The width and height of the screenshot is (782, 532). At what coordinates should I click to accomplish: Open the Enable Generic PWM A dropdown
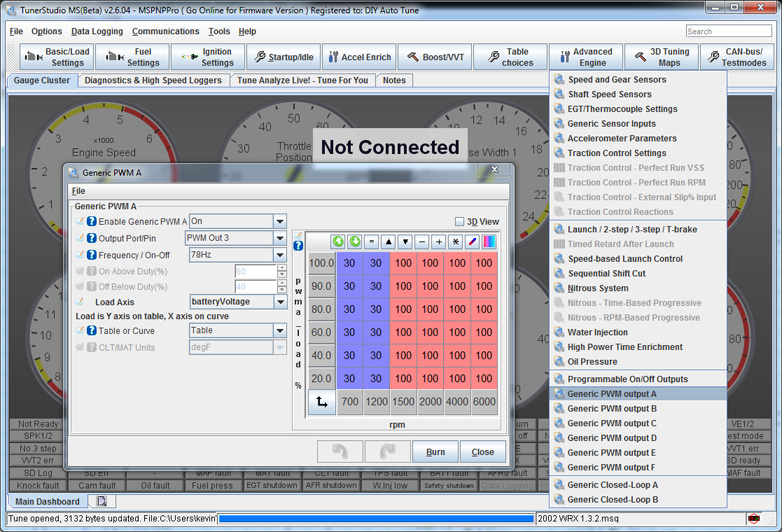coord(280,222)
